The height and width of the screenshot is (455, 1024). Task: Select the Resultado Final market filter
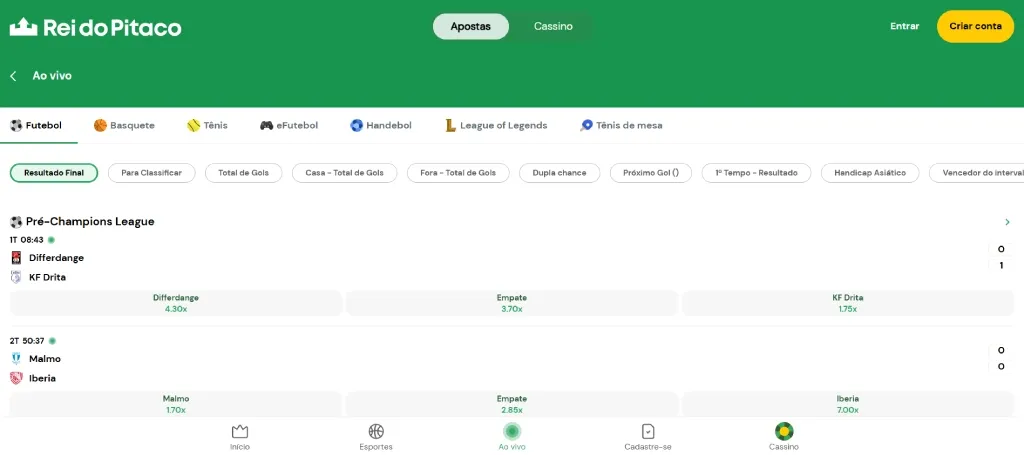point(54,173)
